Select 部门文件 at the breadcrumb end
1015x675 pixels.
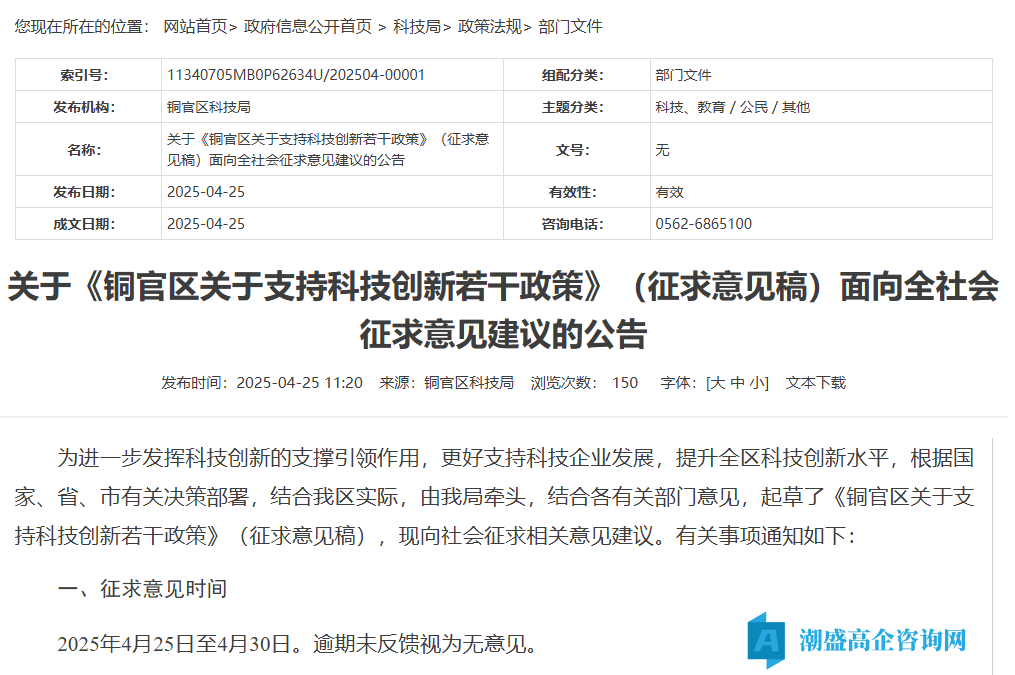pos(570,27)
